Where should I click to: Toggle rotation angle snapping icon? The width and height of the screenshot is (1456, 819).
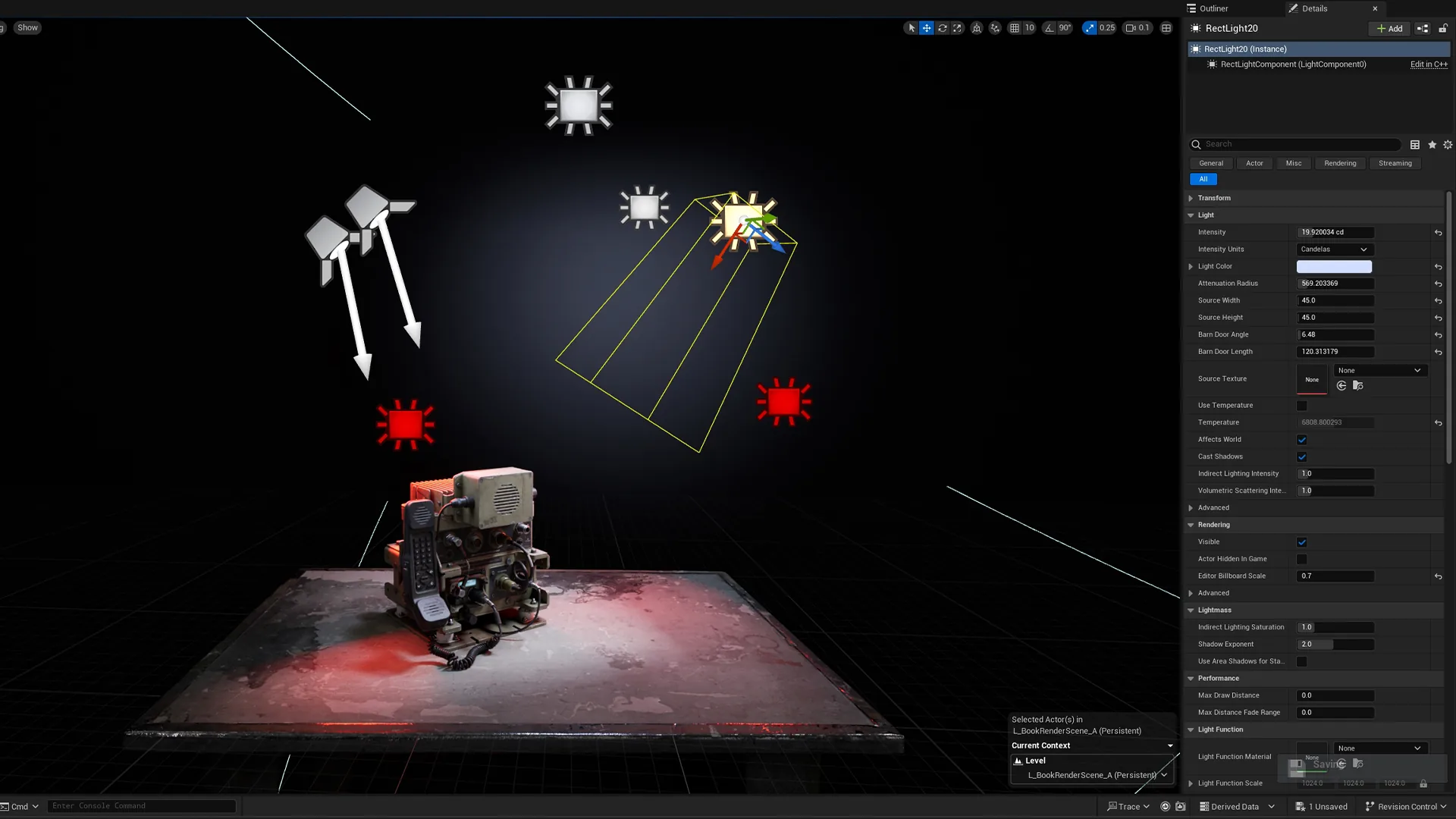pos(1050,28)
